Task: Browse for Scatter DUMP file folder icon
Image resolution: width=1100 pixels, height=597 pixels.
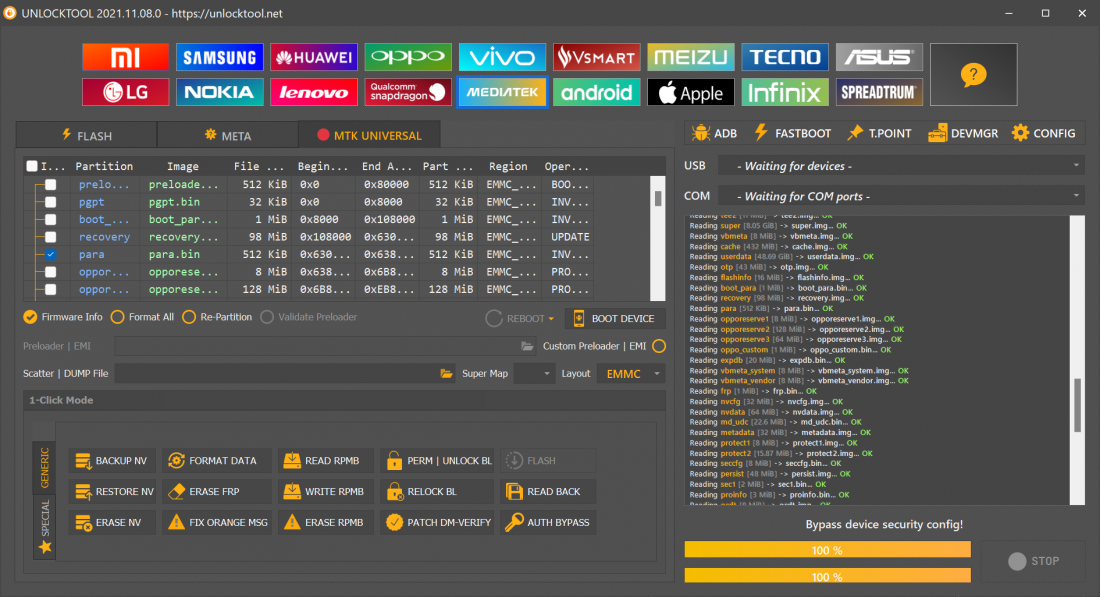Action: point(446,374)
